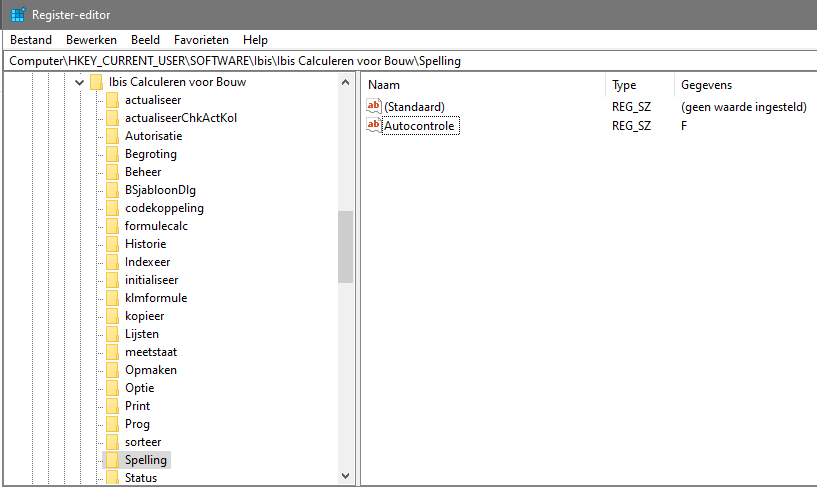This screenshot has width=817, height=487.
Task: Click the tree pane scrollbar thumb
Action: [x=345, y=247]
